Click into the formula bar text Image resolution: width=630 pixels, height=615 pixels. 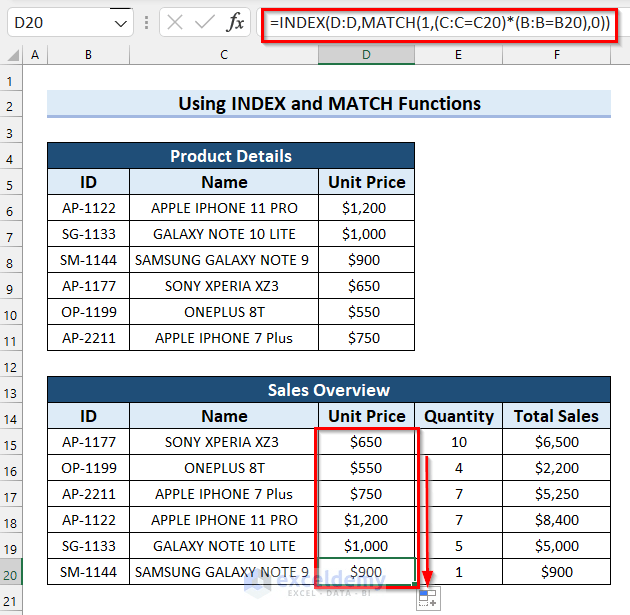440,22
